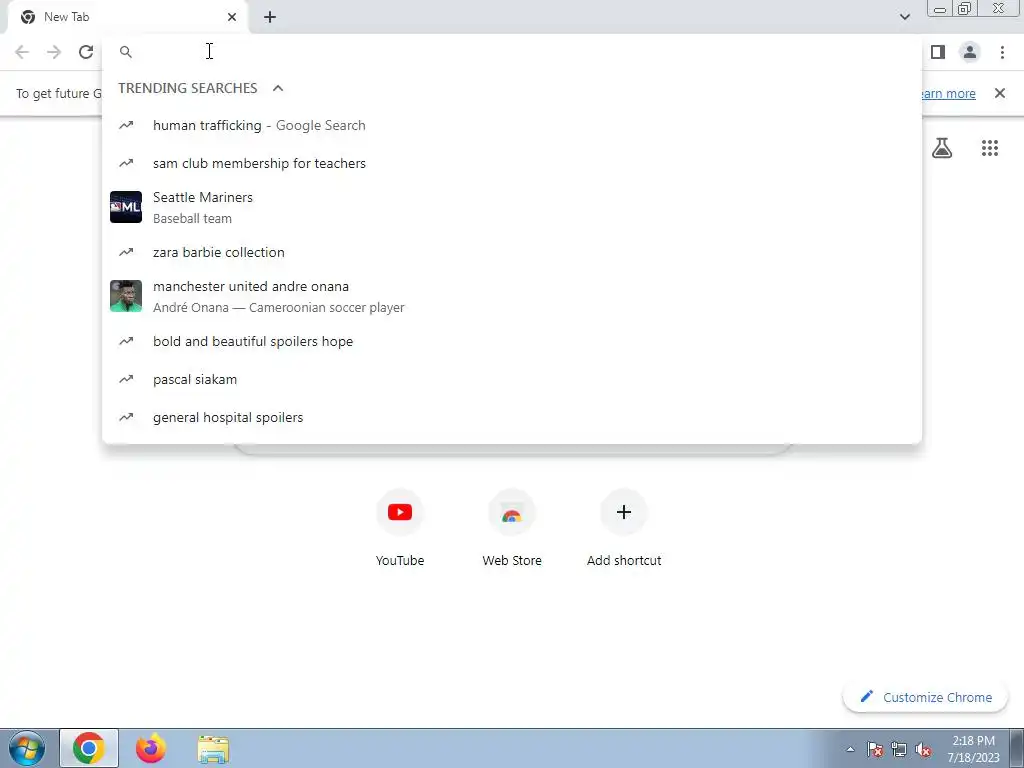
Task: Click the muted volume tray icon
Action: click(923, 749)
